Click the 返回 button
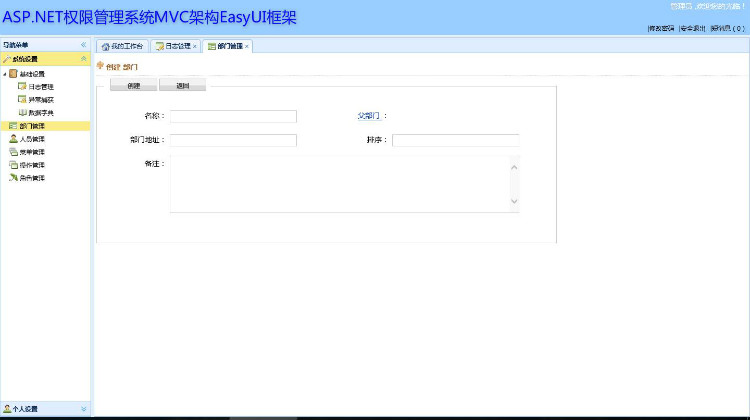 click(183, 85)
